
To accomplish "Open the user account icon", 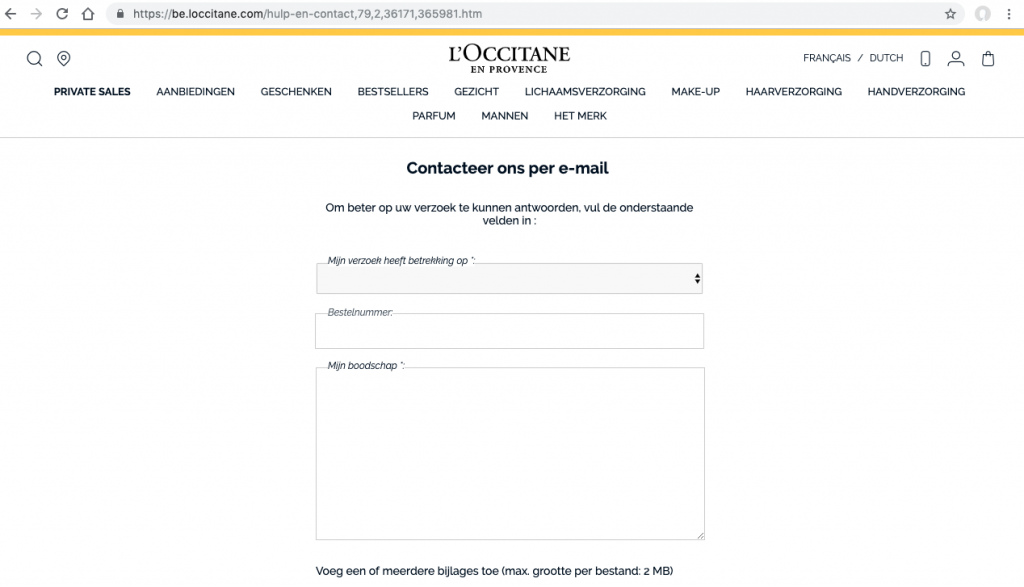I will point(955,58).
